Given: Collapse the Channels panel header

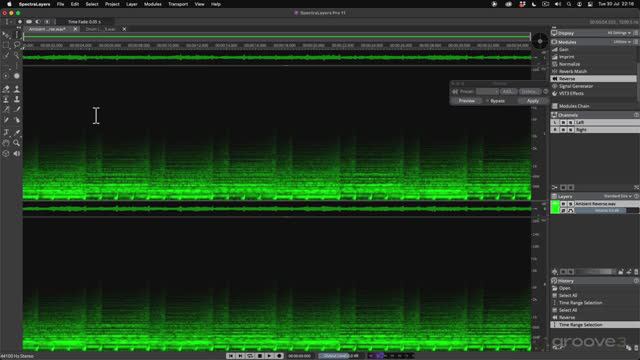Looking at the screenshot, I should coord(568,115).
